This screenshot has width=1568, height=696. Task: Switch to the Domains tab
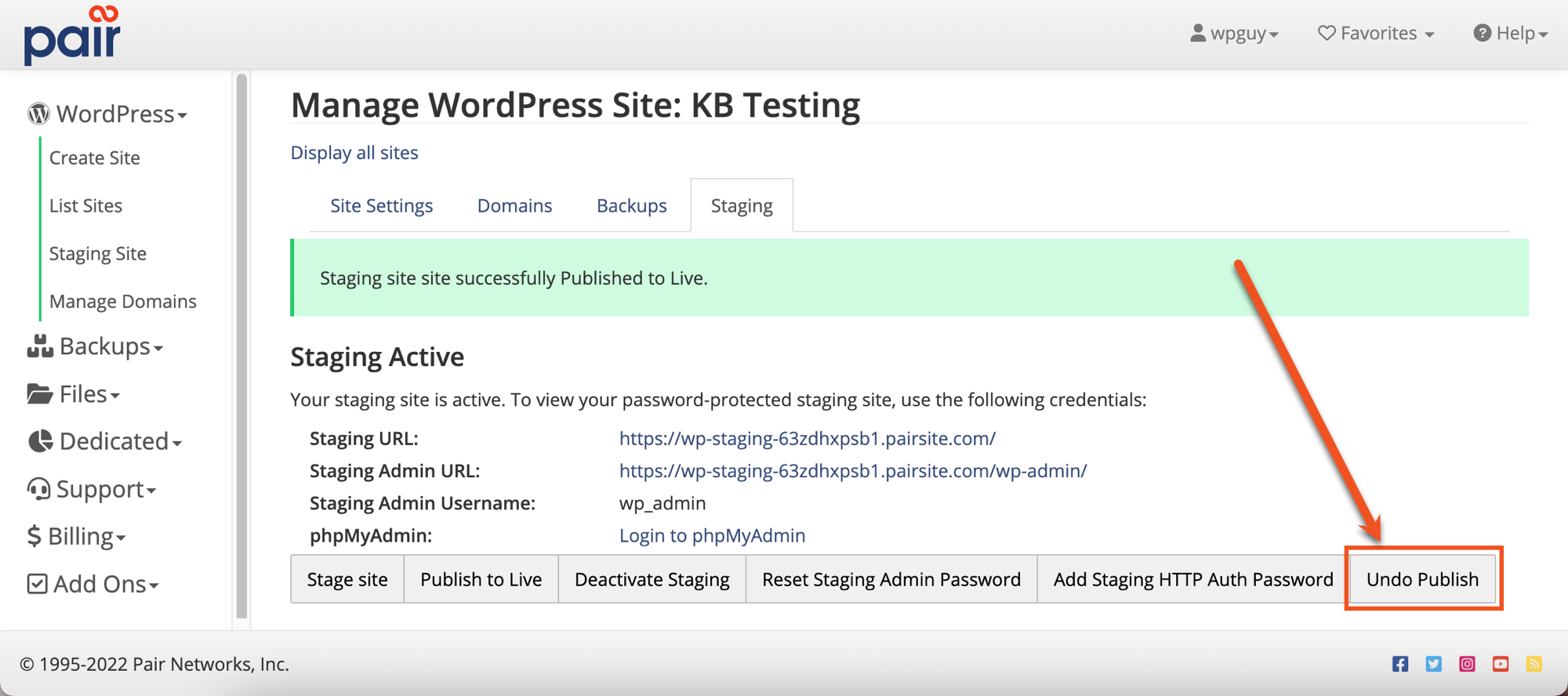tap(515, 205)
